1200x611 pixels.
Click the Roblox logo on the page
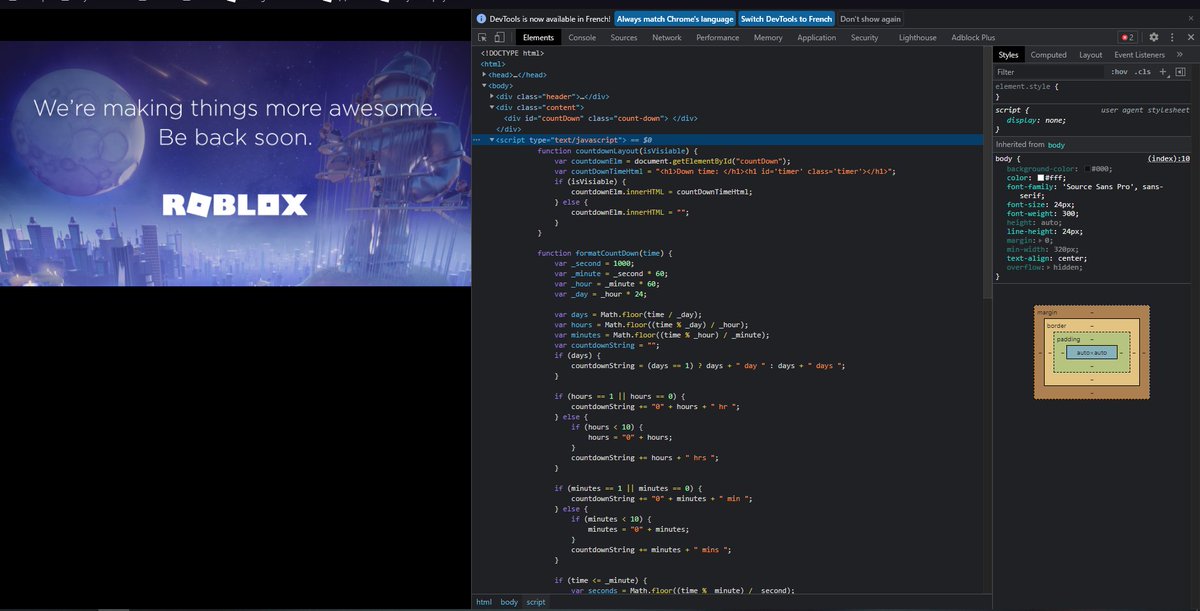coord(234,205)
